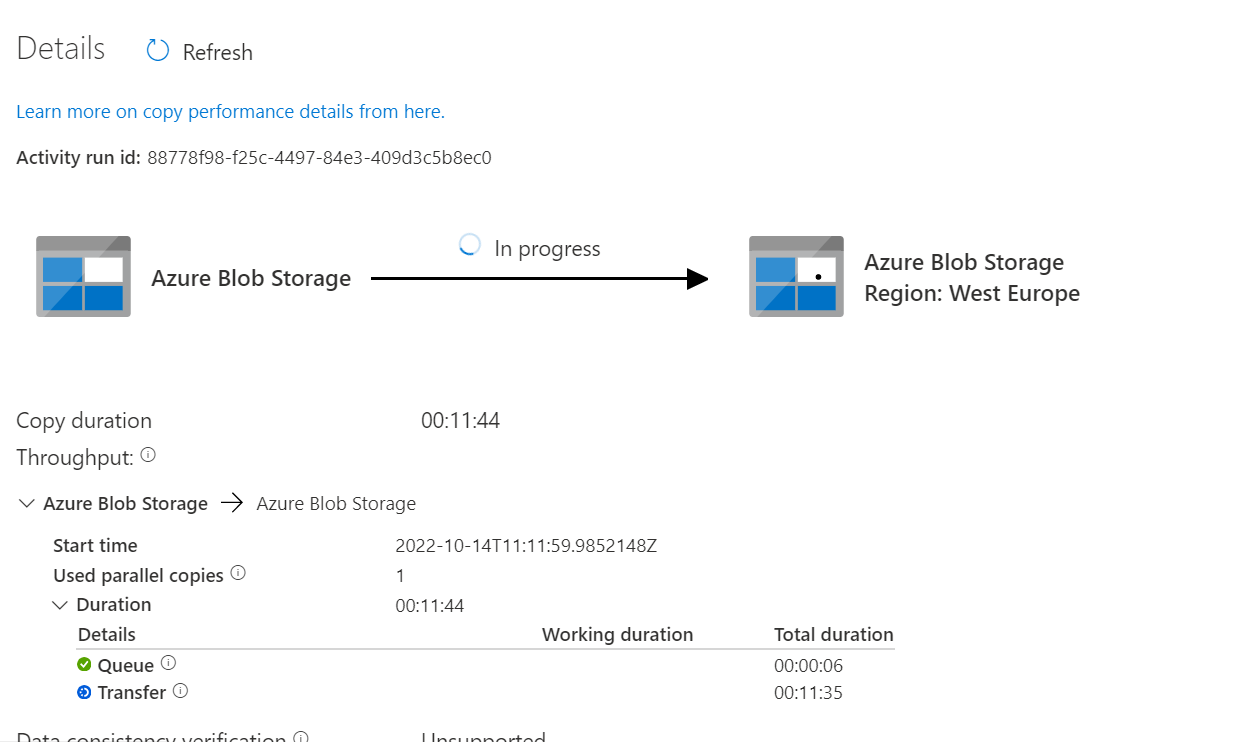Viewport: 1237px width, 742px height.
Task: Select the Working duration column header
Action: (617, 634)
